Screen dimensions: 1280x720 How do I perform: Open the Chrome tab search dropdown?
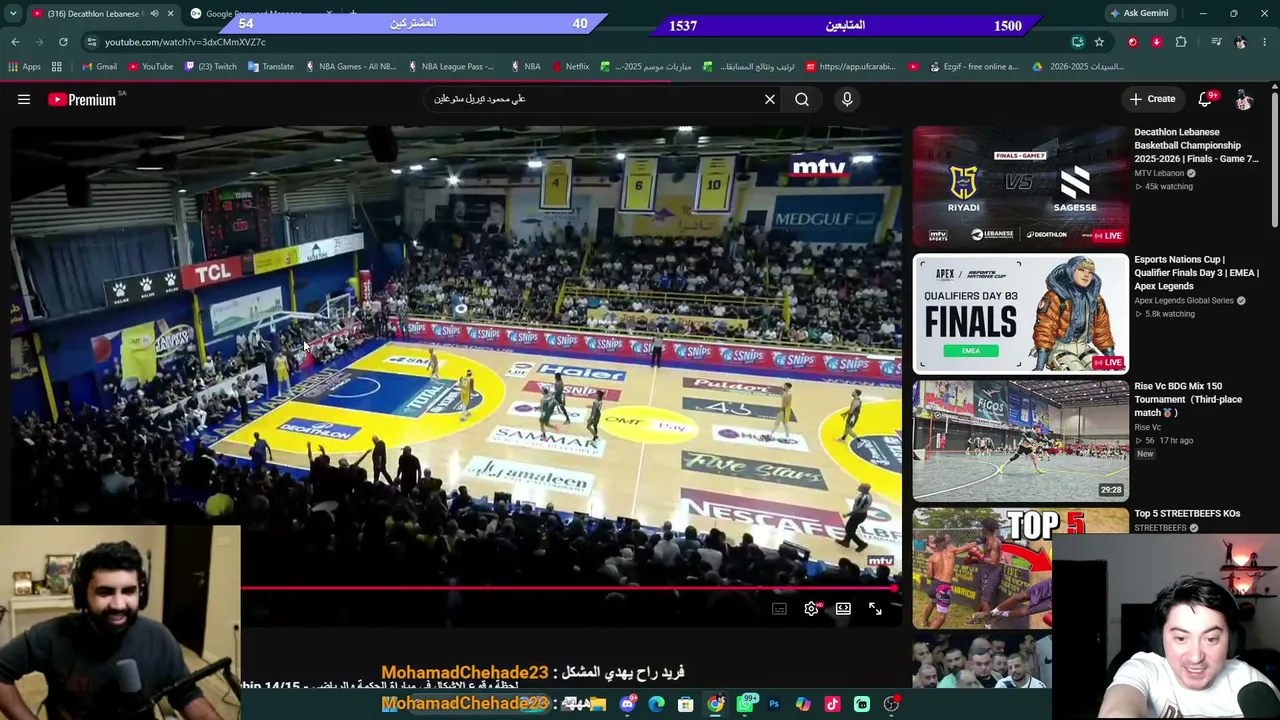coord(13,13)
